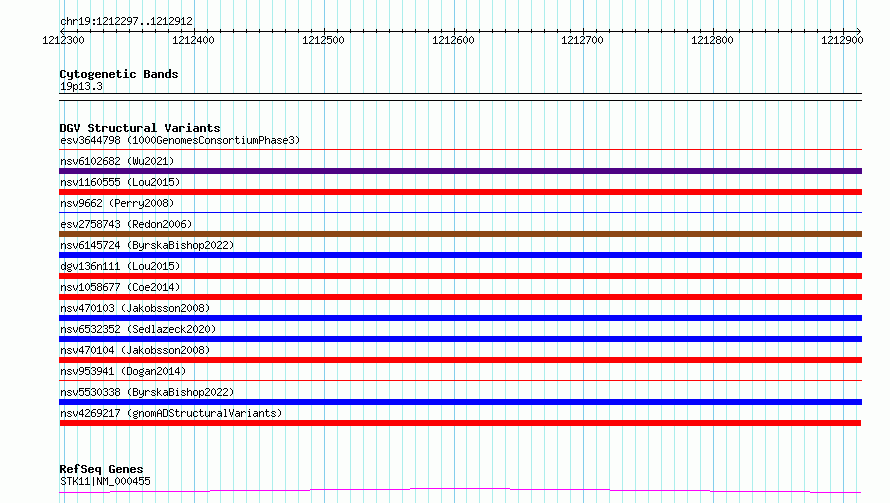890x503 pixels.
Task: Select the Cytogenetic Bands track title
Action: coord(119,74)
